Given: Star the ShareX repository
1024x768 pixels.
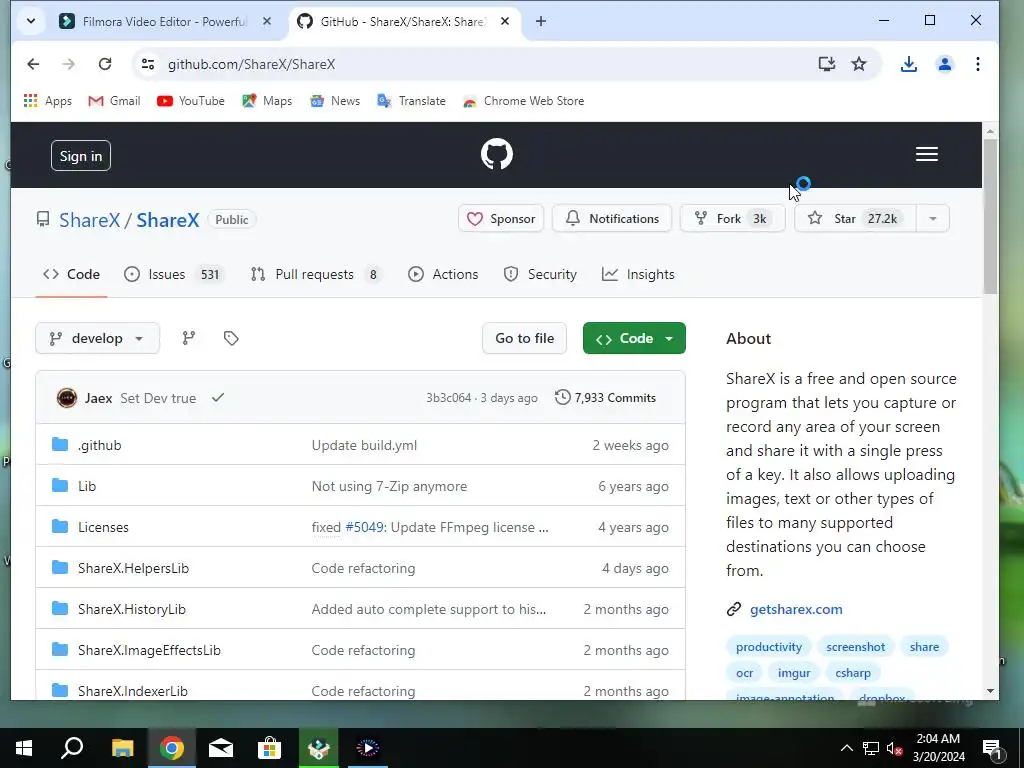Looking at the screenshot, I should pyautogui.click(x=856, y=219).
